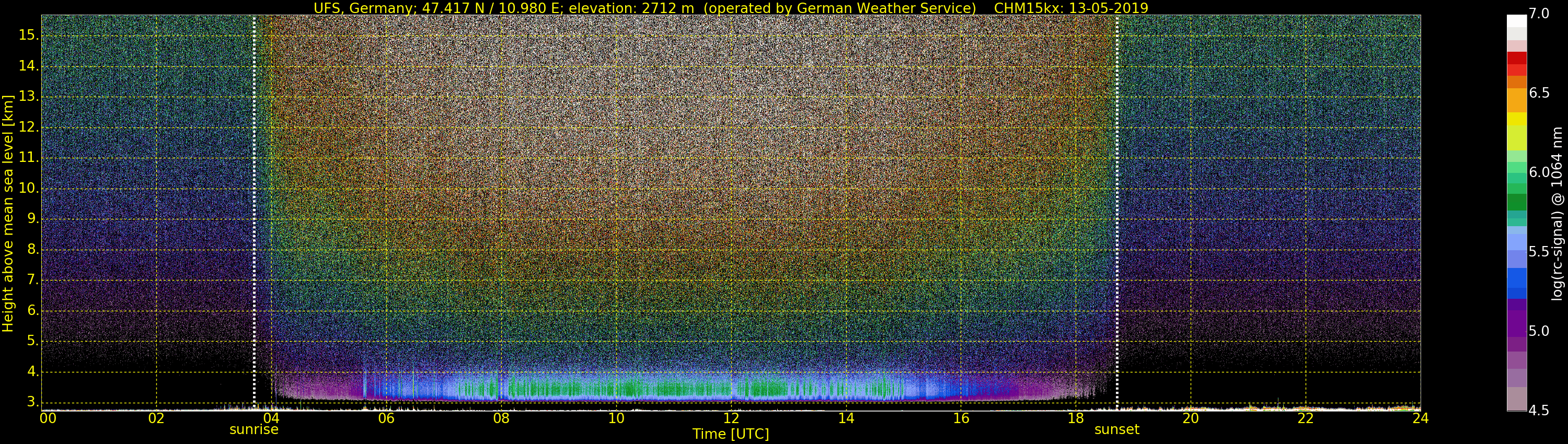Click time axis tick '16'

pyautogui.click(x=961, y=418)
